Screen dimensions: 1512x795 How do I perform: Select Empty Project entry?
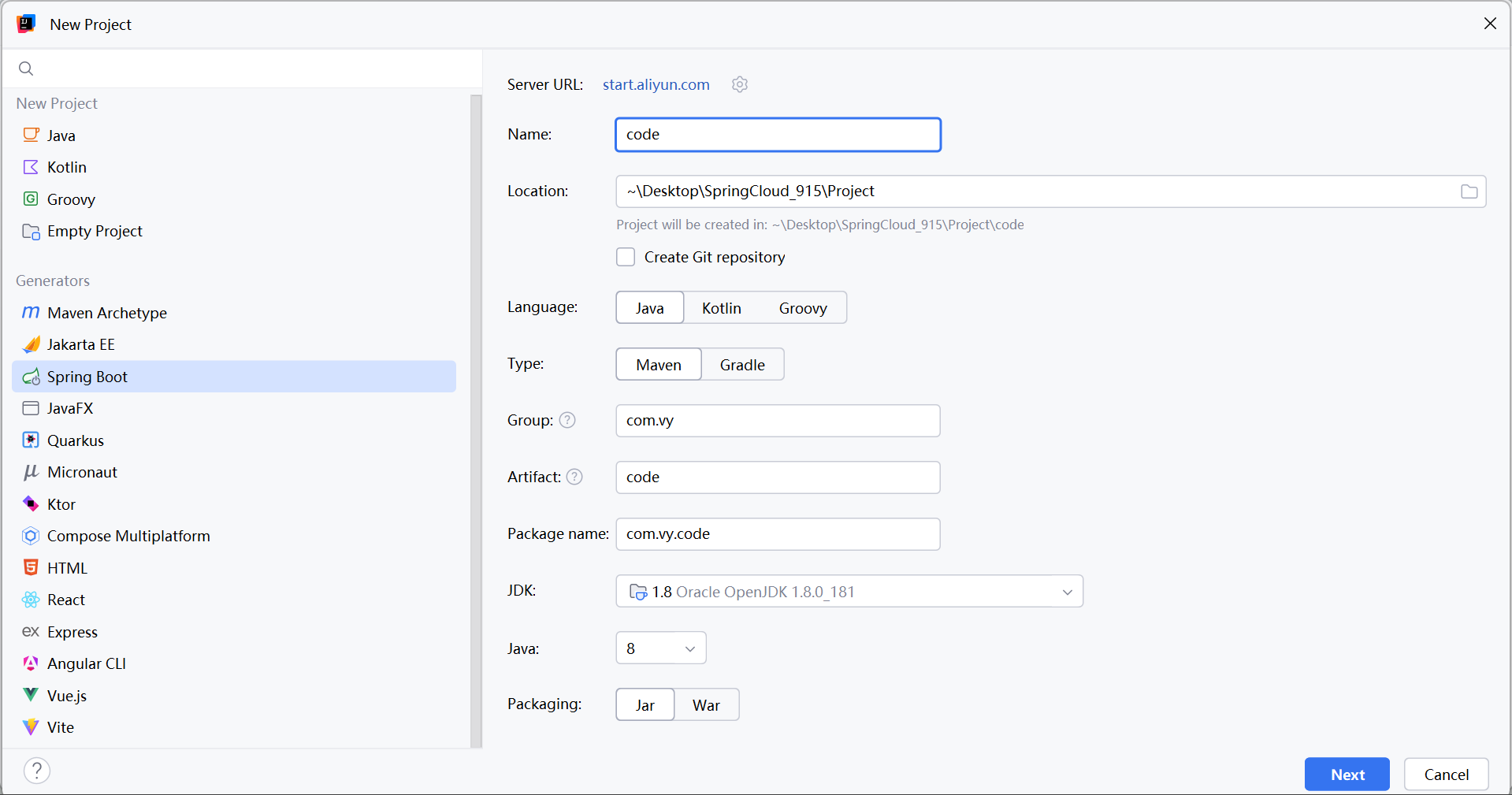(235, 231)
